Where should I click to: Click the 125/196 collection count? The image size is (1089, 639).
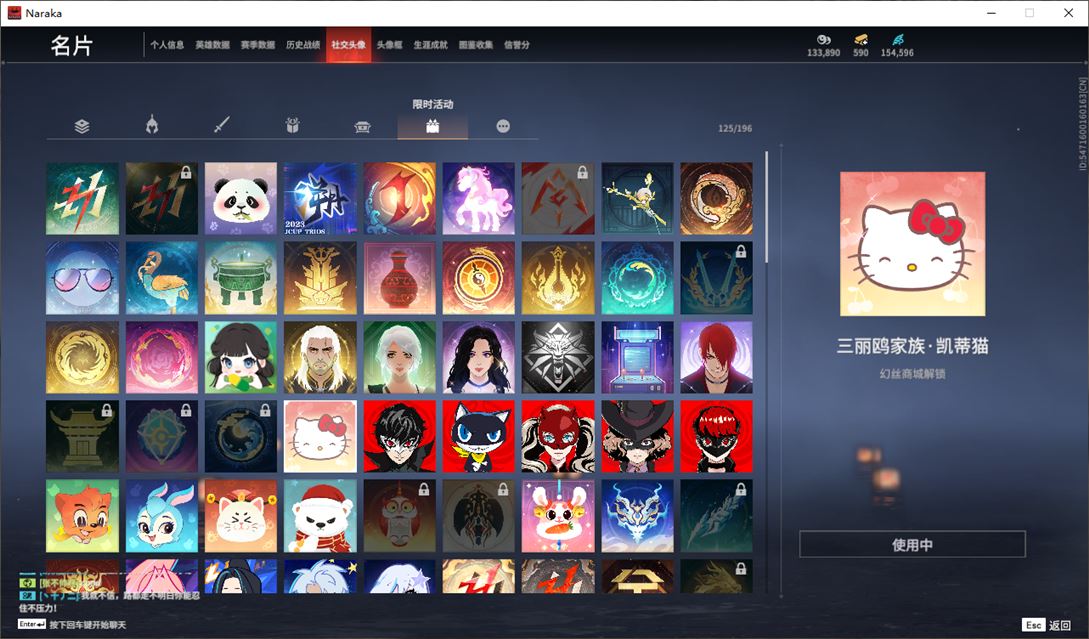735,128
